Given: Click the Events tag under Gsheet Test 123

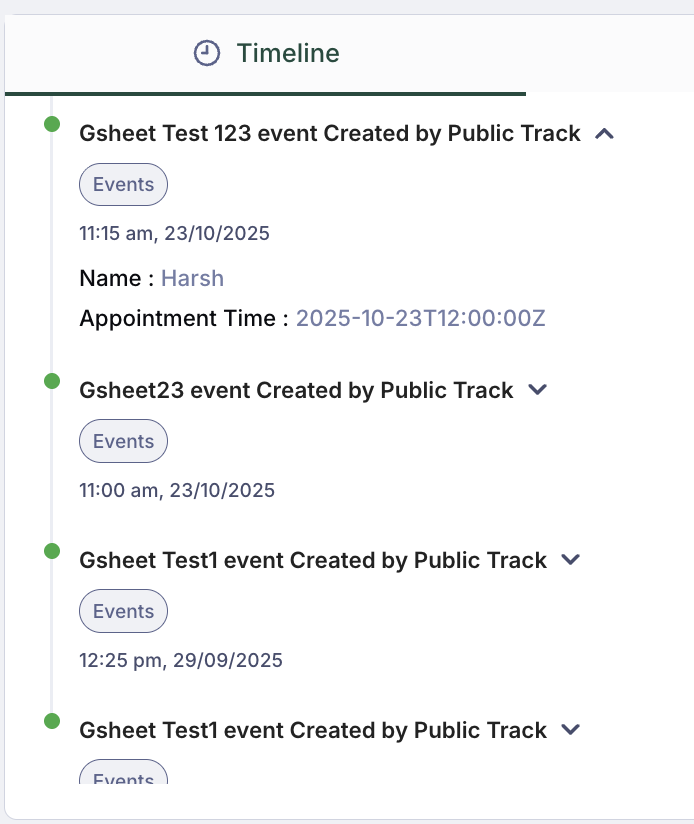Looking at the screenshot, I should coord(123,184).
